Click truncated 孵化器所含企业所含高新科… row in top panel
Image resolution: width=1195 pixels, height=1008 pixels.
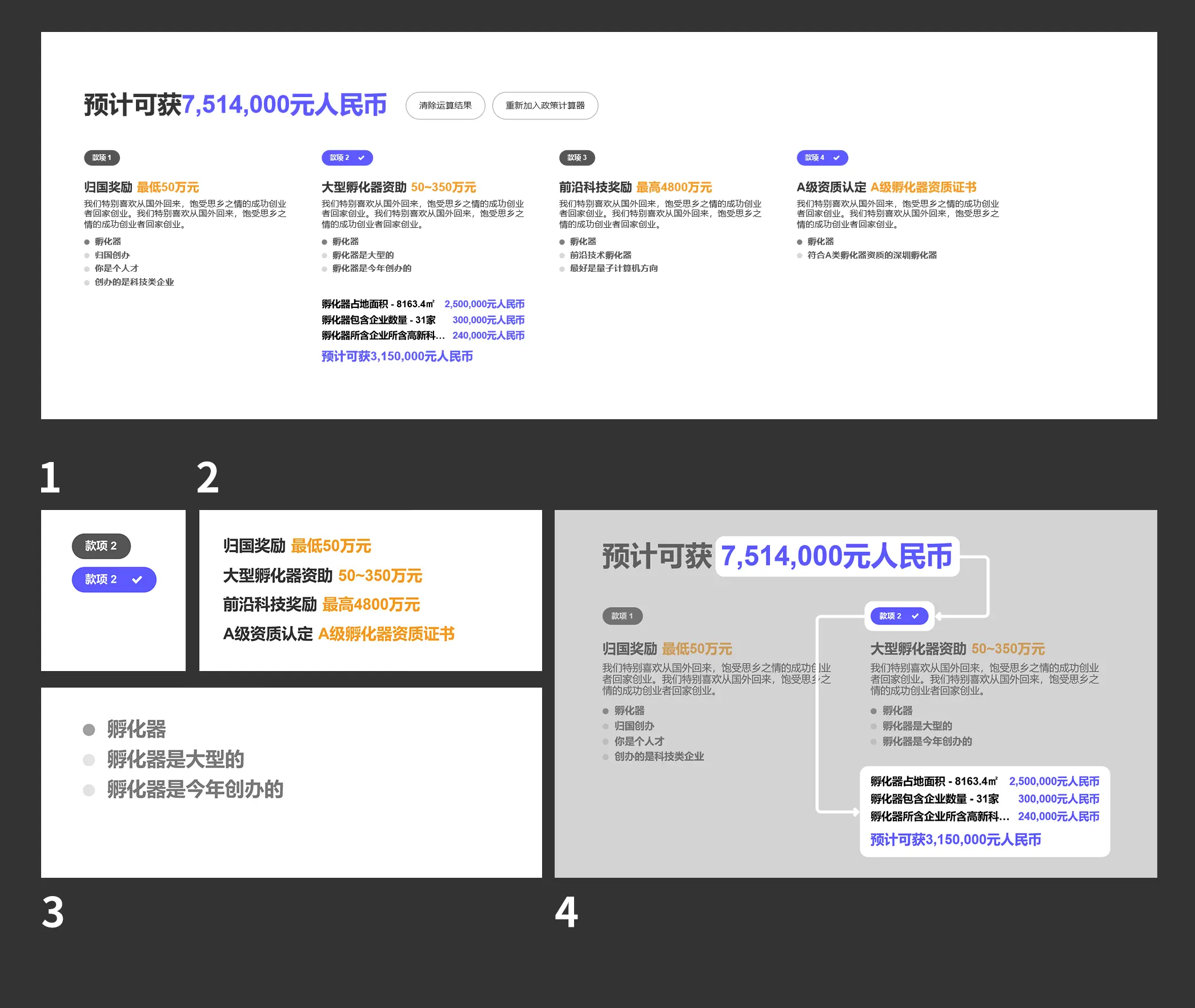coord(382,335)
